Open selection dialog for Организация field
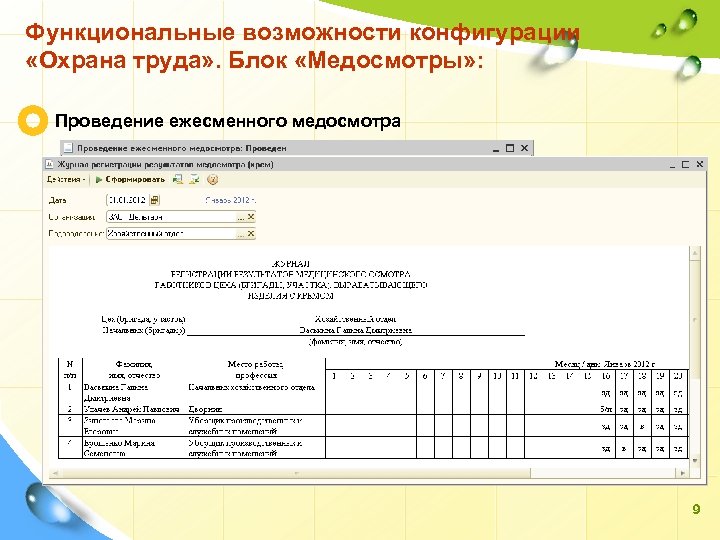The image size is (720, 540). (241, 217)
